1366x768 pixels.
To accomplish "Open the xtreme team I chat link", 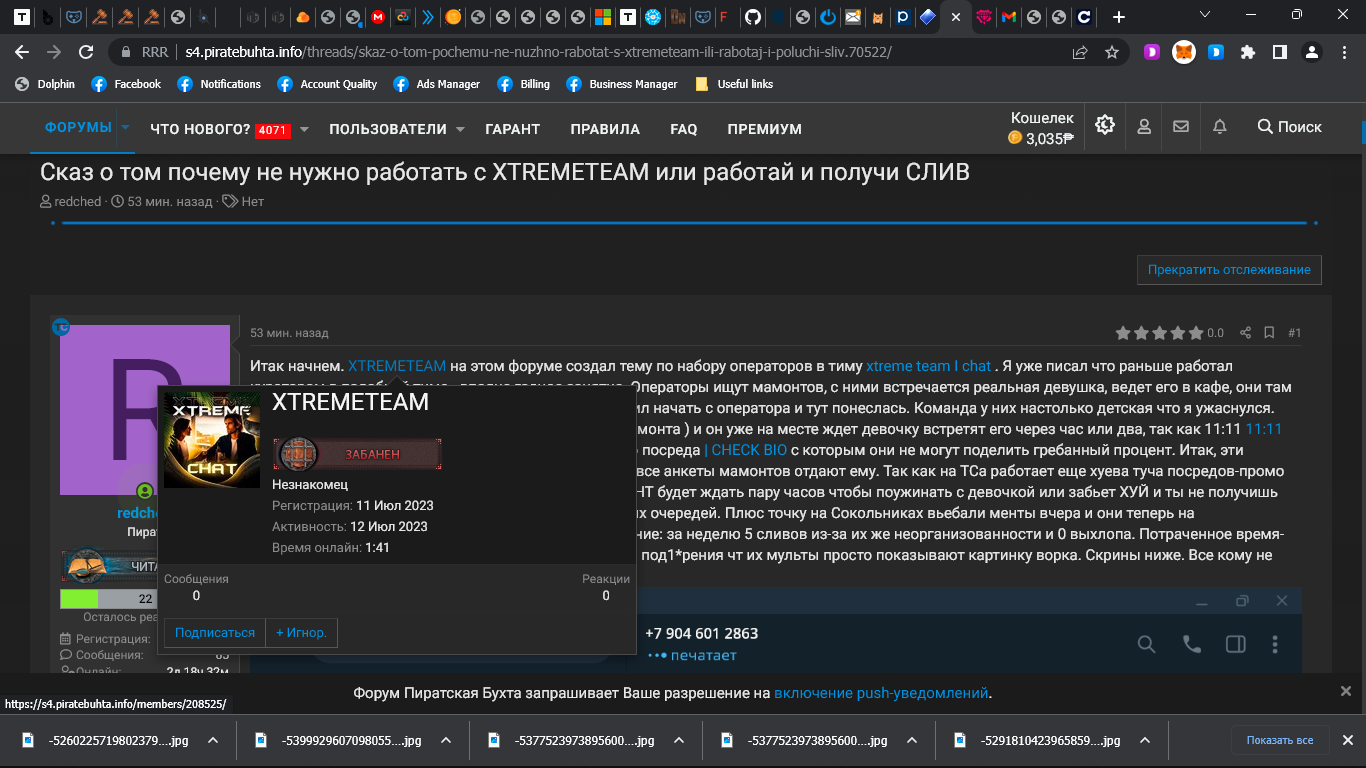I will [929, 366].
